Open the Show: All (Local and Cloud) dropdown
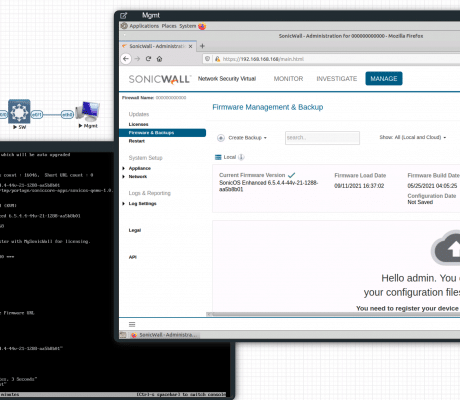Viewport: 460px width, 400px height. pyautogui.click(x=413, y=137)
